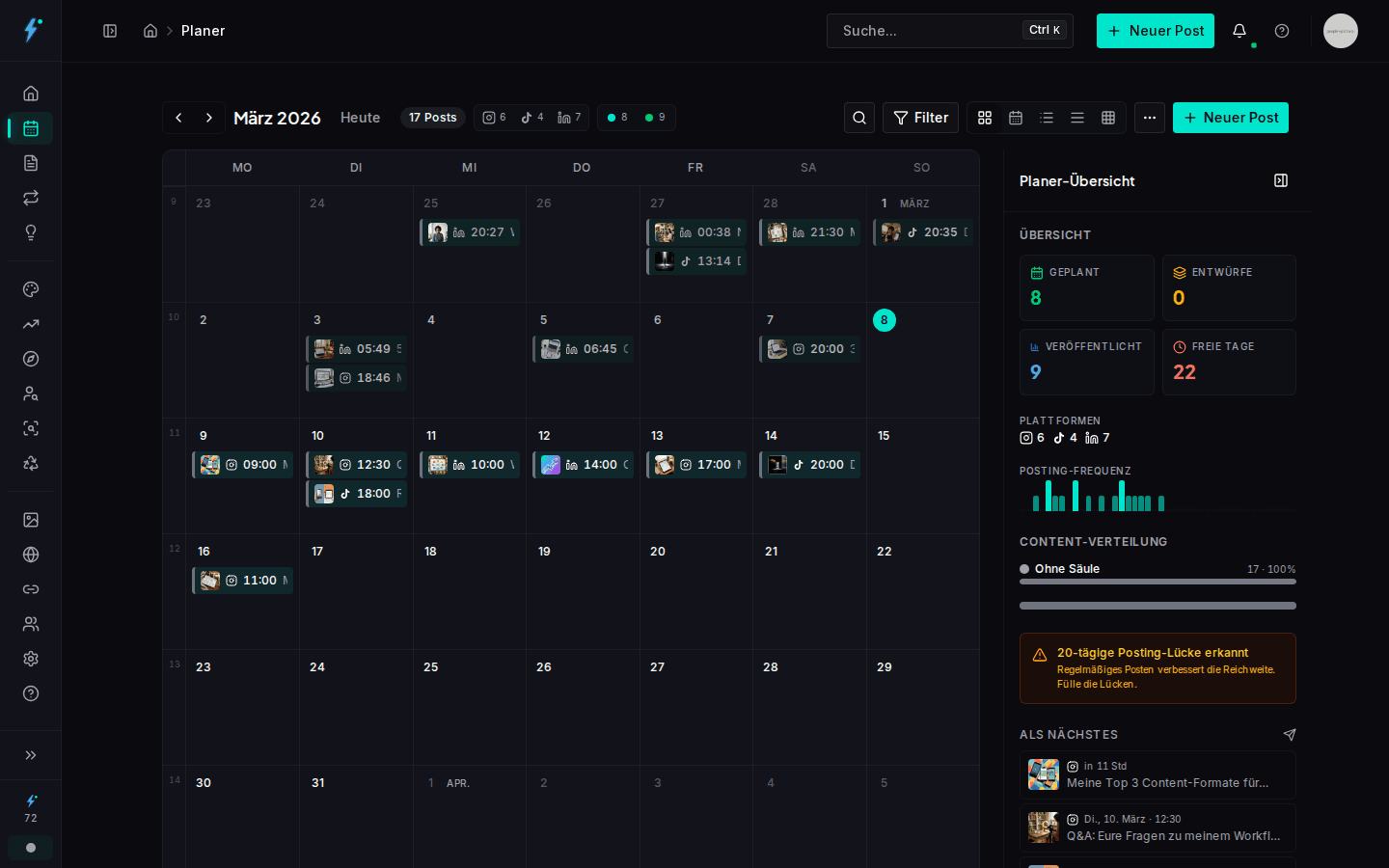Collapse the Planer-Übersicht panel
Image resolution: width=1389 pixels, height=868 pixels.
[1281, 180]
